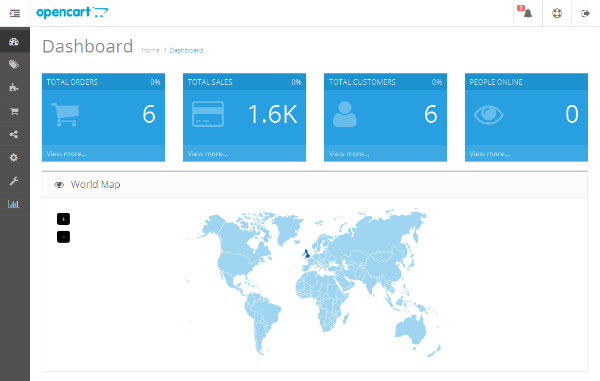The image size is (600, 381).
Task: Click View more under Total Customers
Action: tap(349, 154)
